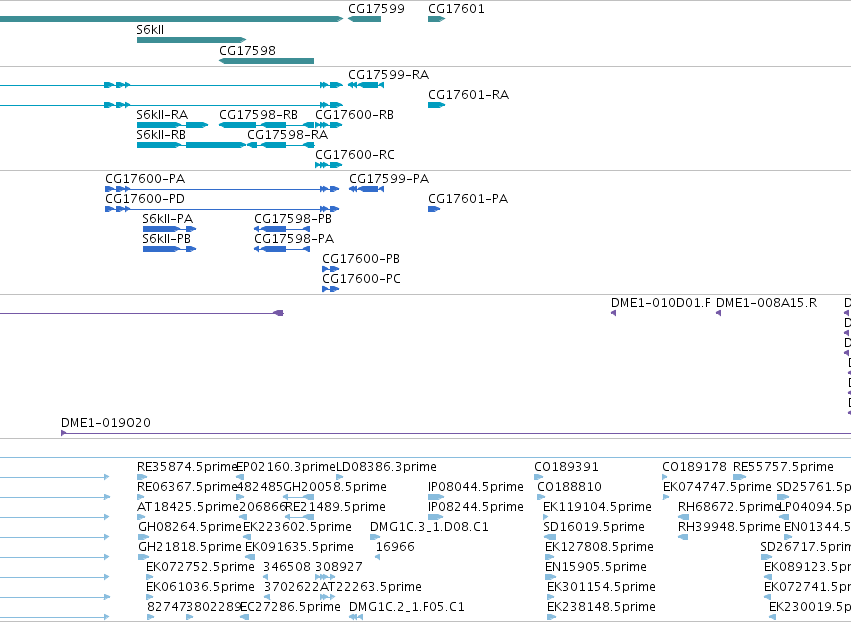
Task: Select transcript label CG17601-RA
Action: 468,94
